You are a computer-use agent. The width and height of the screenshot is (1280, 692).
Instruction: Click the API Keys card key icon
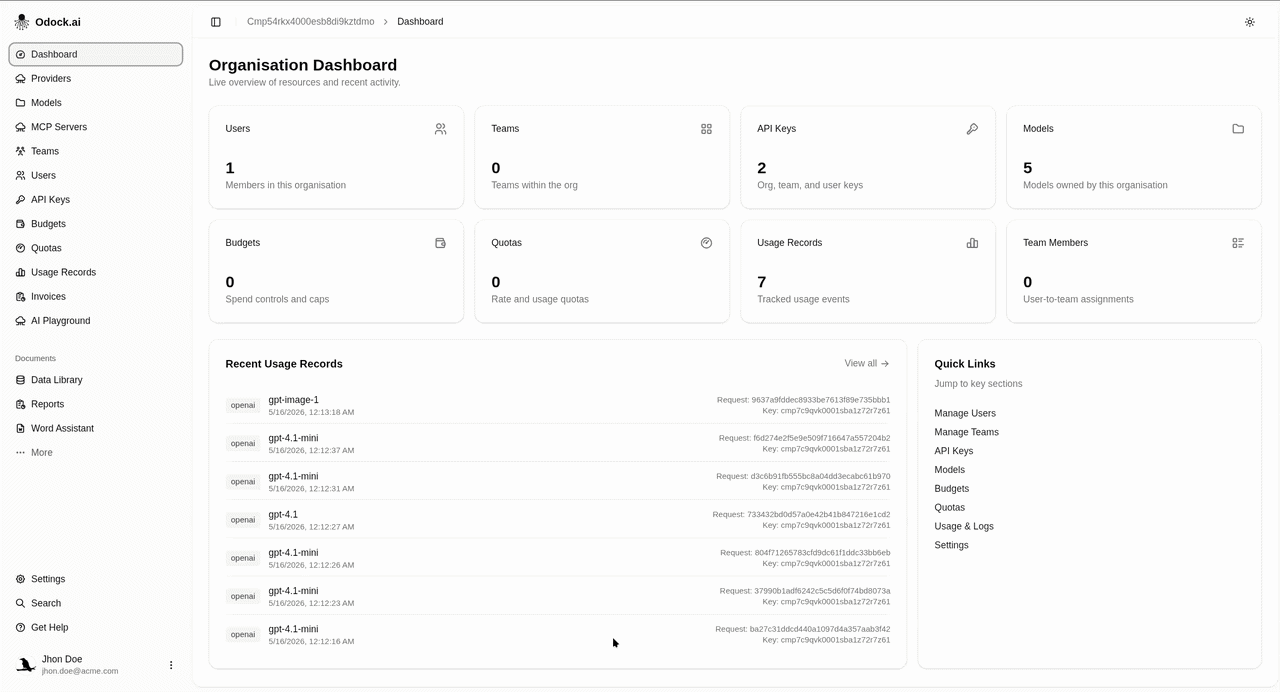click(x=972, y=129)
